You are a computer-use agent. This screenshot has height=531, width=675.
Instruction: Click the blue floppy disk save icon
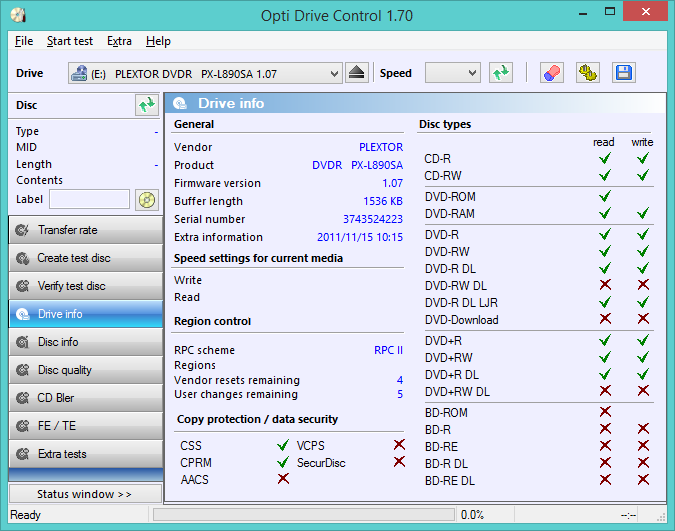(623, 73)
